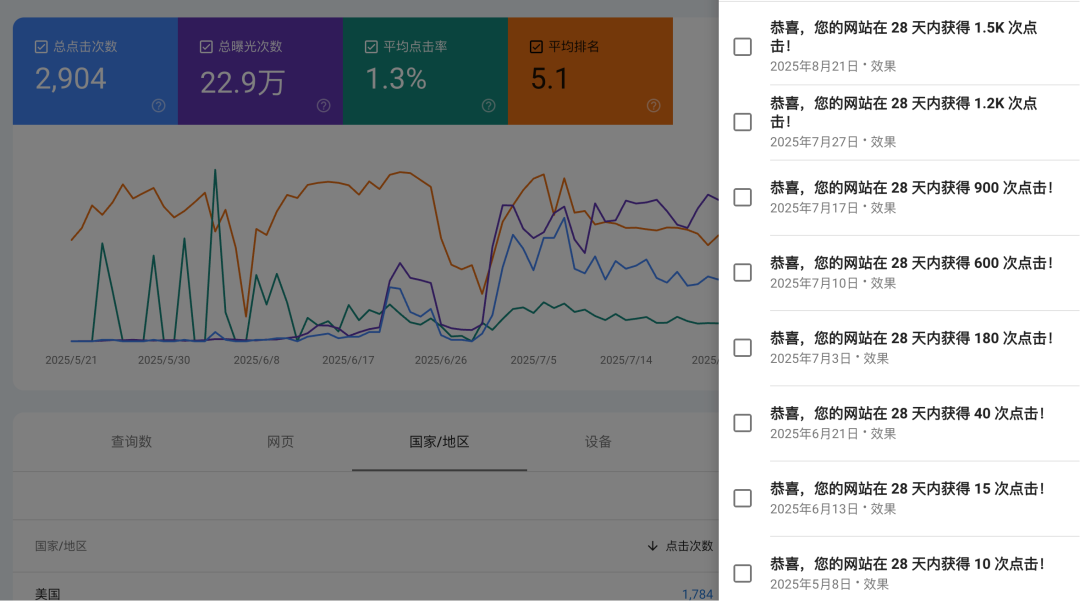Open help tooltip on 平均排名 card

(654, 104)
